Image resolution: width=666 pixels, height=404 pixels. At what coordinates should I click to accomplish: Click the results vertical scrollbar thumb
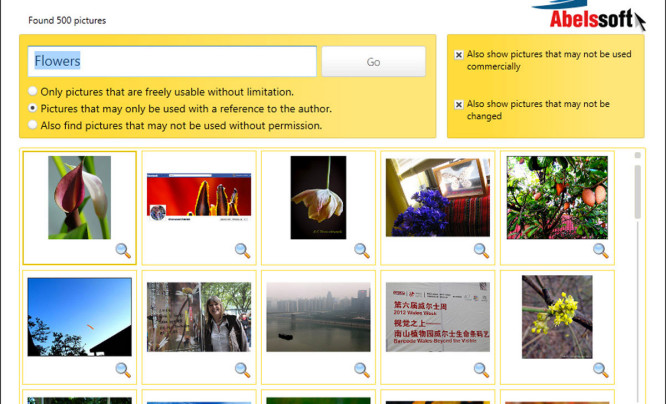tap(638, 192)
